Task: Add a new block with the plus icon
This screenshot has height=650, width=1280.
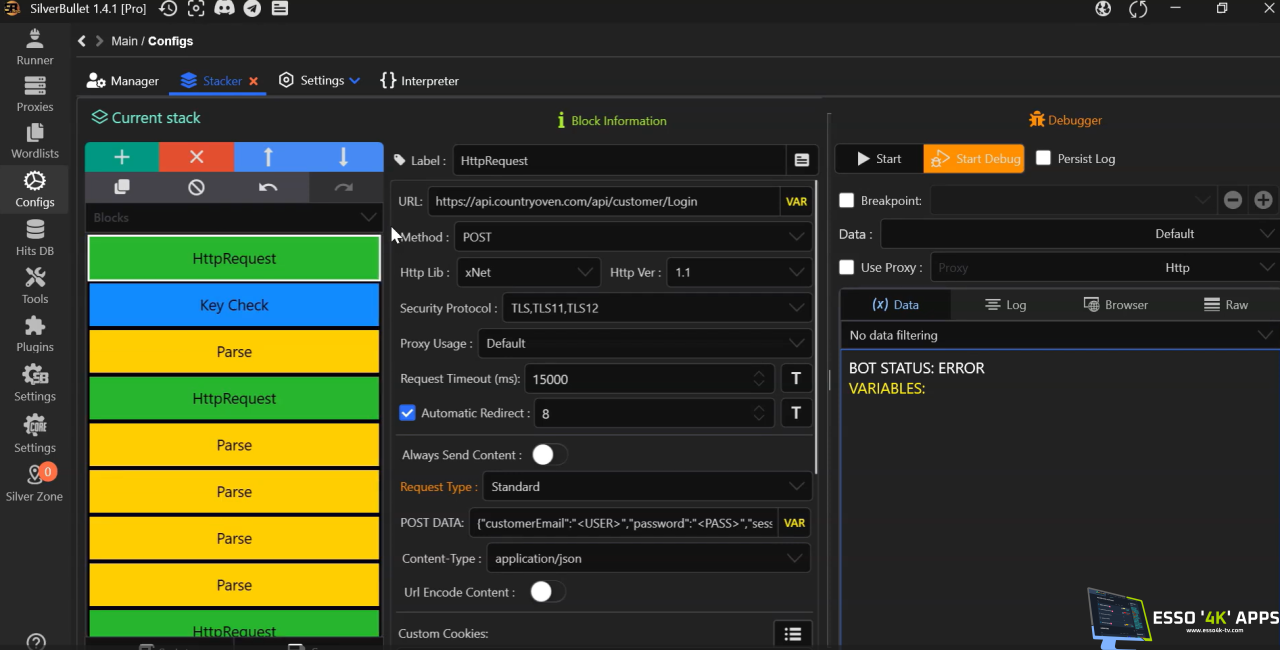Action: 122,157
